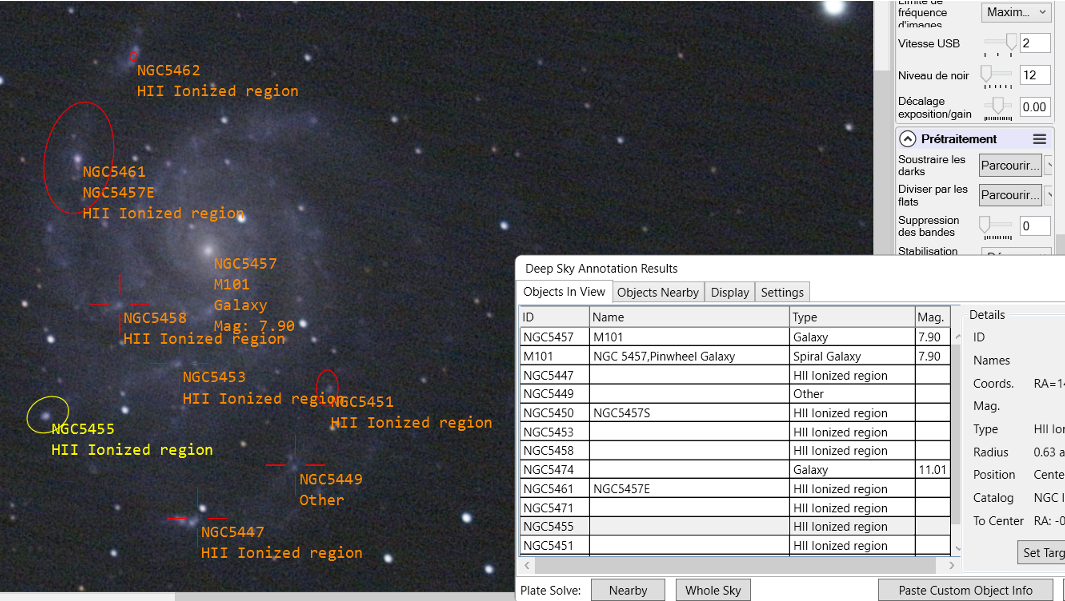This screenshot has height=601, width=1065.
Task: Sort by the Type column header
Action: [x=852, y=317]
